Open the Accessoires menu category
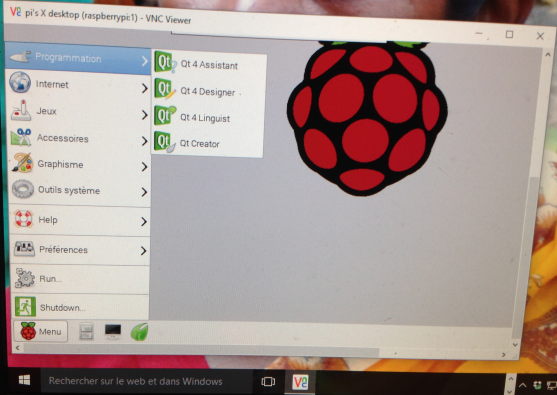 [x=79, y=139]
